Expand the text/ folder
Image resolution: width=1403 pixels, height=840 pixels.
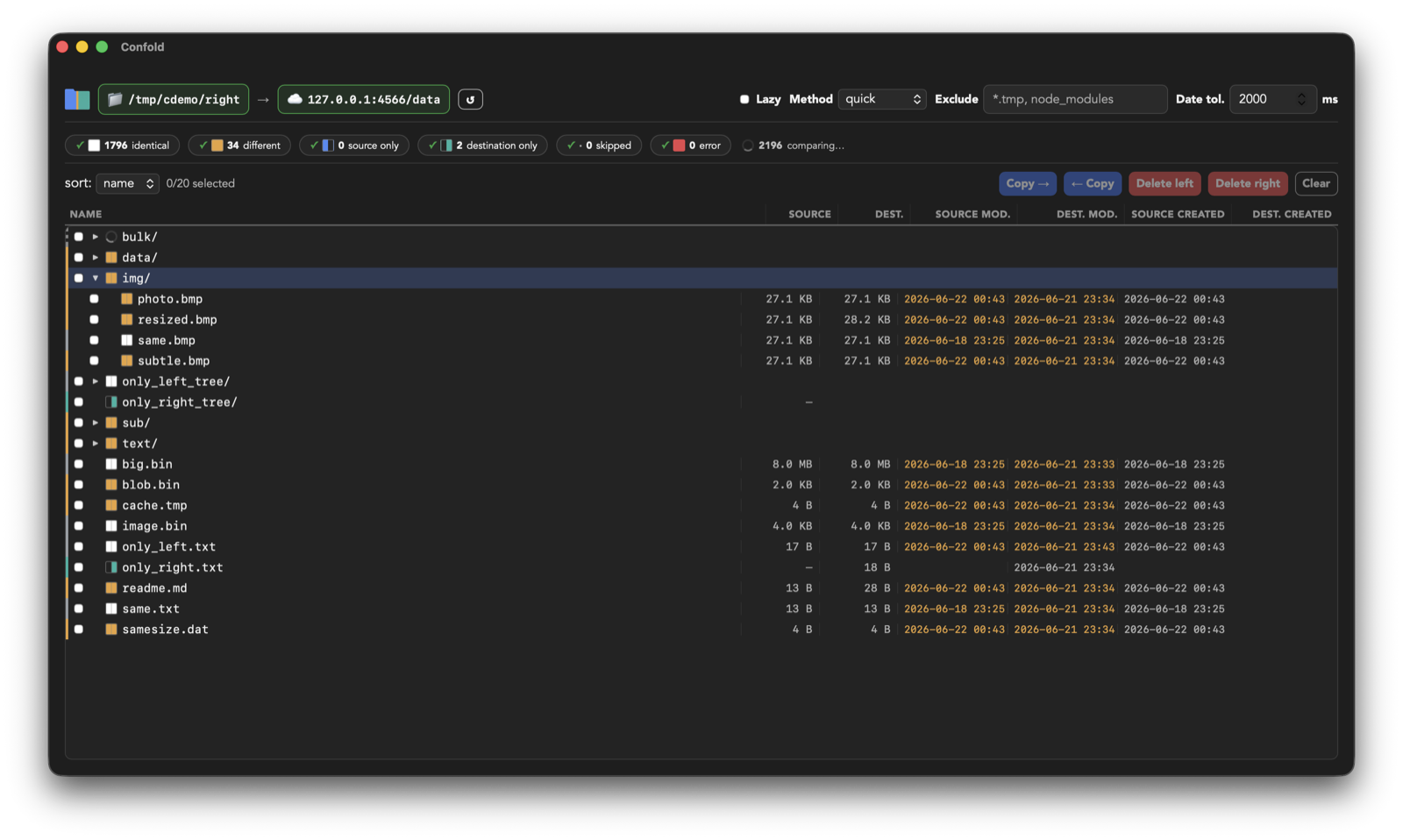coord(96,444)
